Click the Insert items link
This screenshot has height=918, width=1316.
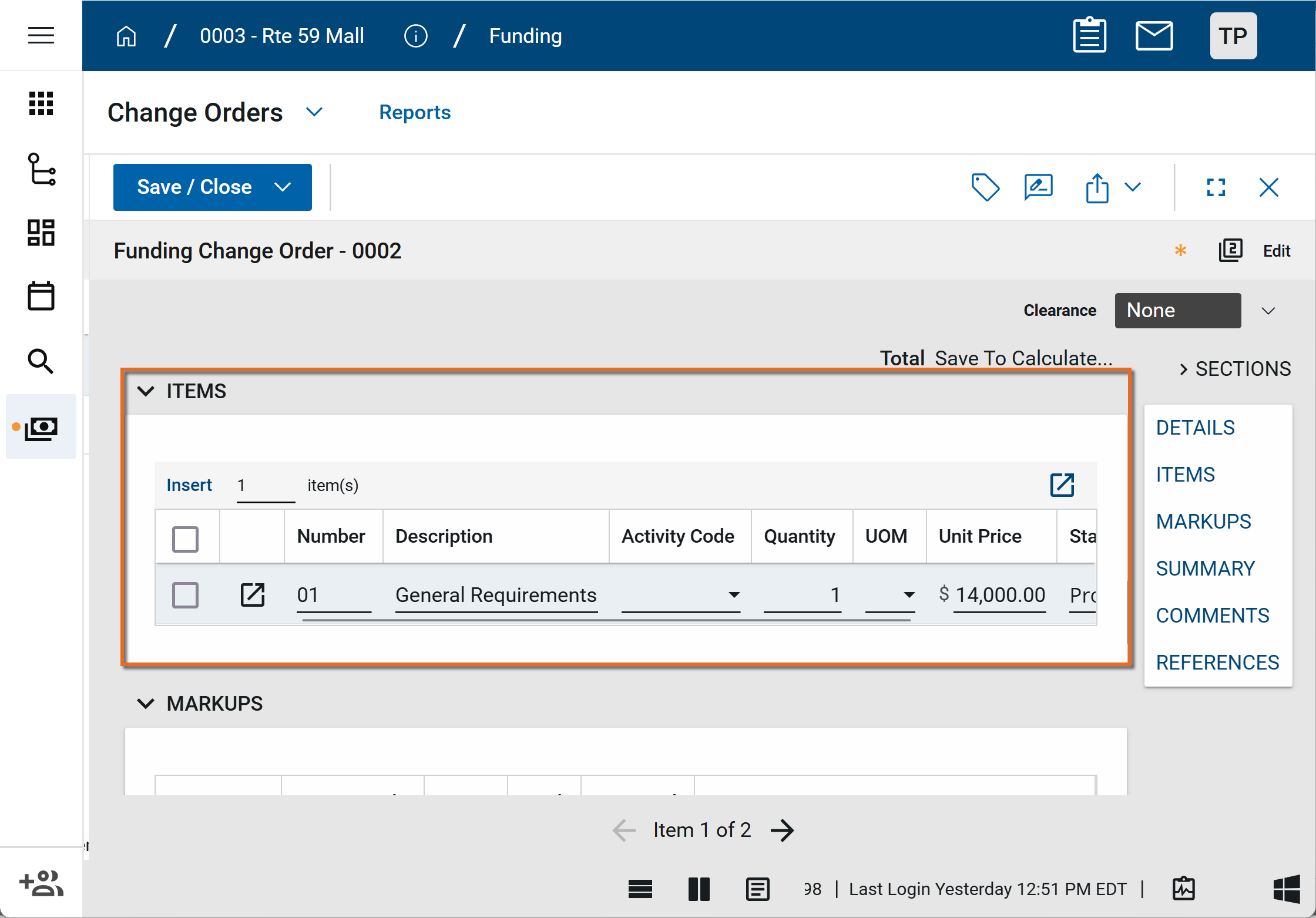point(189,485)
